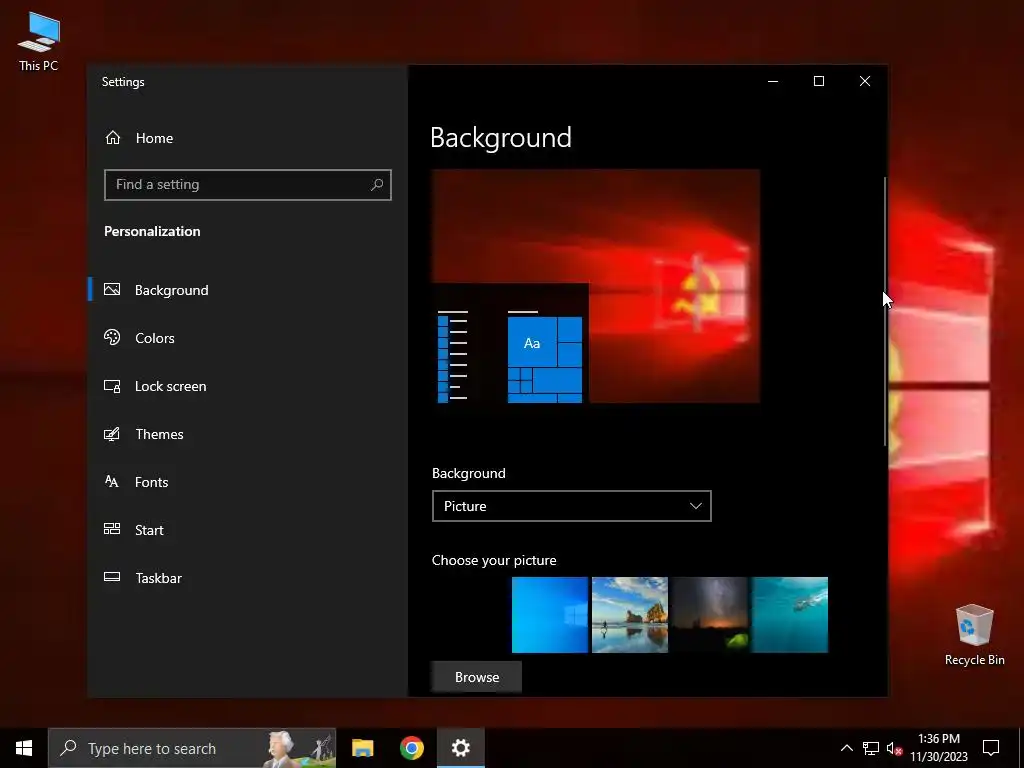Open the Windows Start button

click(x=24, y=748)
